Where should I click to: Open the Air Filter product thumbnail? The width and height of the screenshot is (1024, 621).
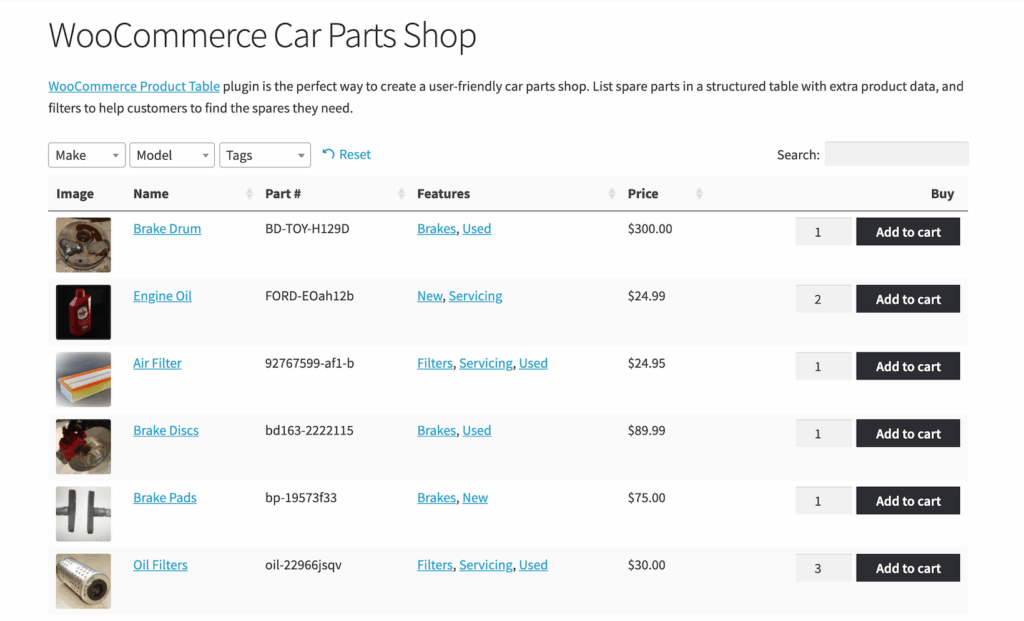pyautogui.click(x=84, y=379)
